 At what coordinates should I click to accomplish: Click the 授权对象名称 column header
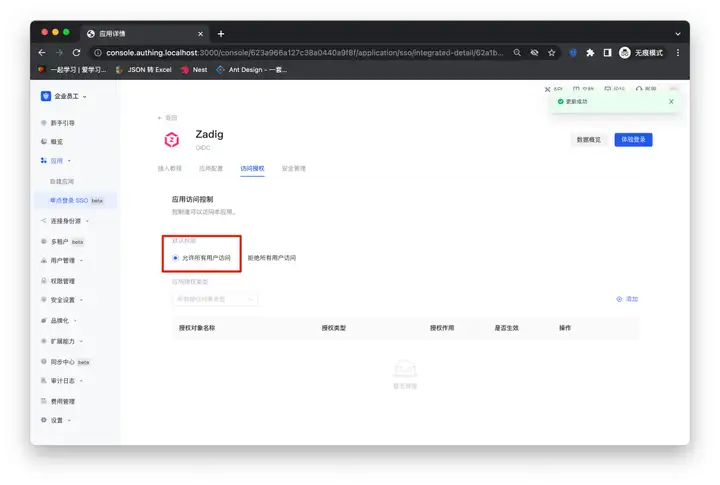pyautogui.click(x=197, y=328)
